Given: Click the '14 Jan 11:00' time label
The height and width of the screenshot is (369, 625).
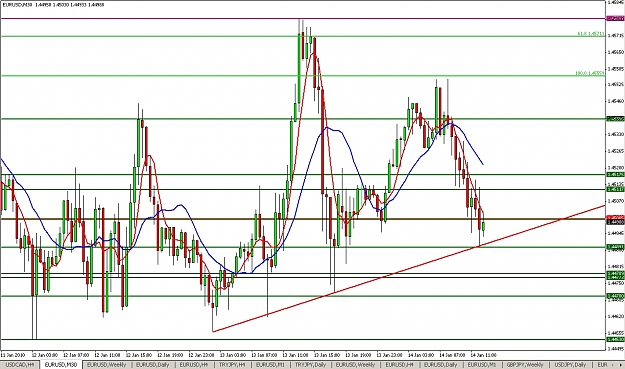Looking at the screenshot, I should click(483, 355).
